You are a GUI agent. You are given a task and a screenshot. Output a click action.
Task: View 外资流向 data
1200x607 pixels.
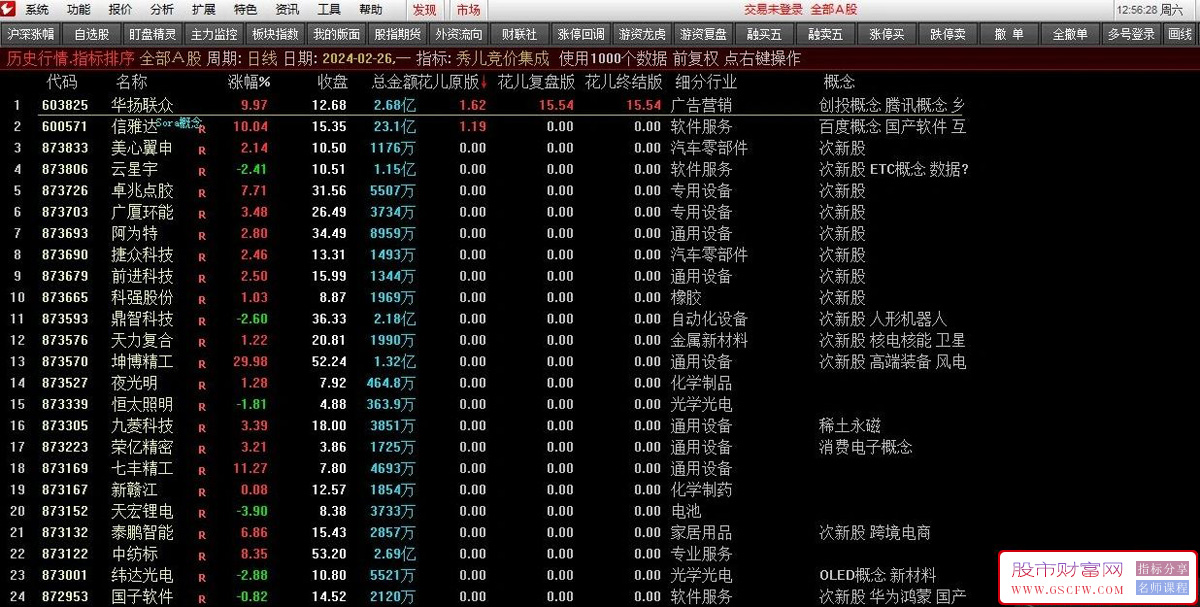458,34
